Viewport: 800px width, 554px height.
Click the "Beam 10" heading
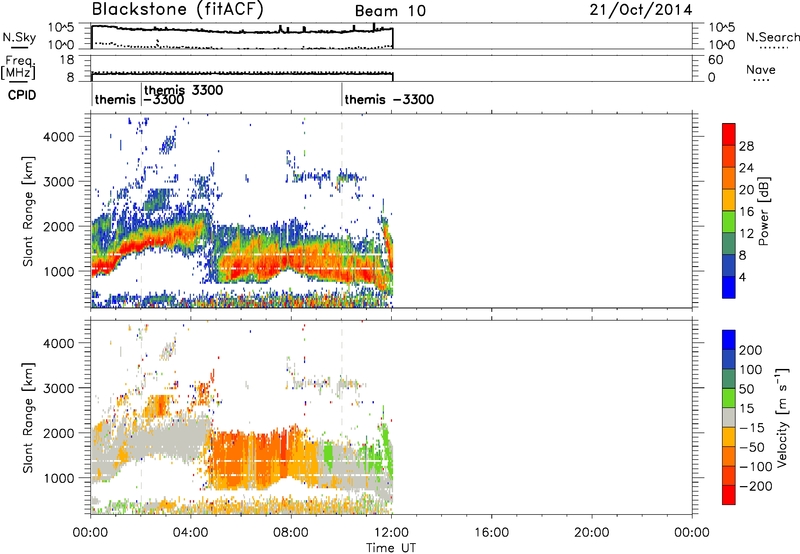pos(390,11)
